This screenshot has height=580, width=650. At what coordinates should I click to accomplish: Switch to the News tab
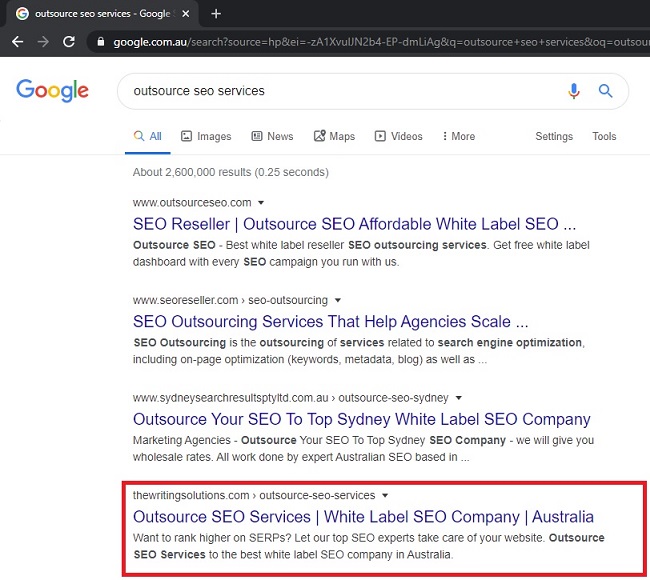pyautogui.click(x=272, y=136)
